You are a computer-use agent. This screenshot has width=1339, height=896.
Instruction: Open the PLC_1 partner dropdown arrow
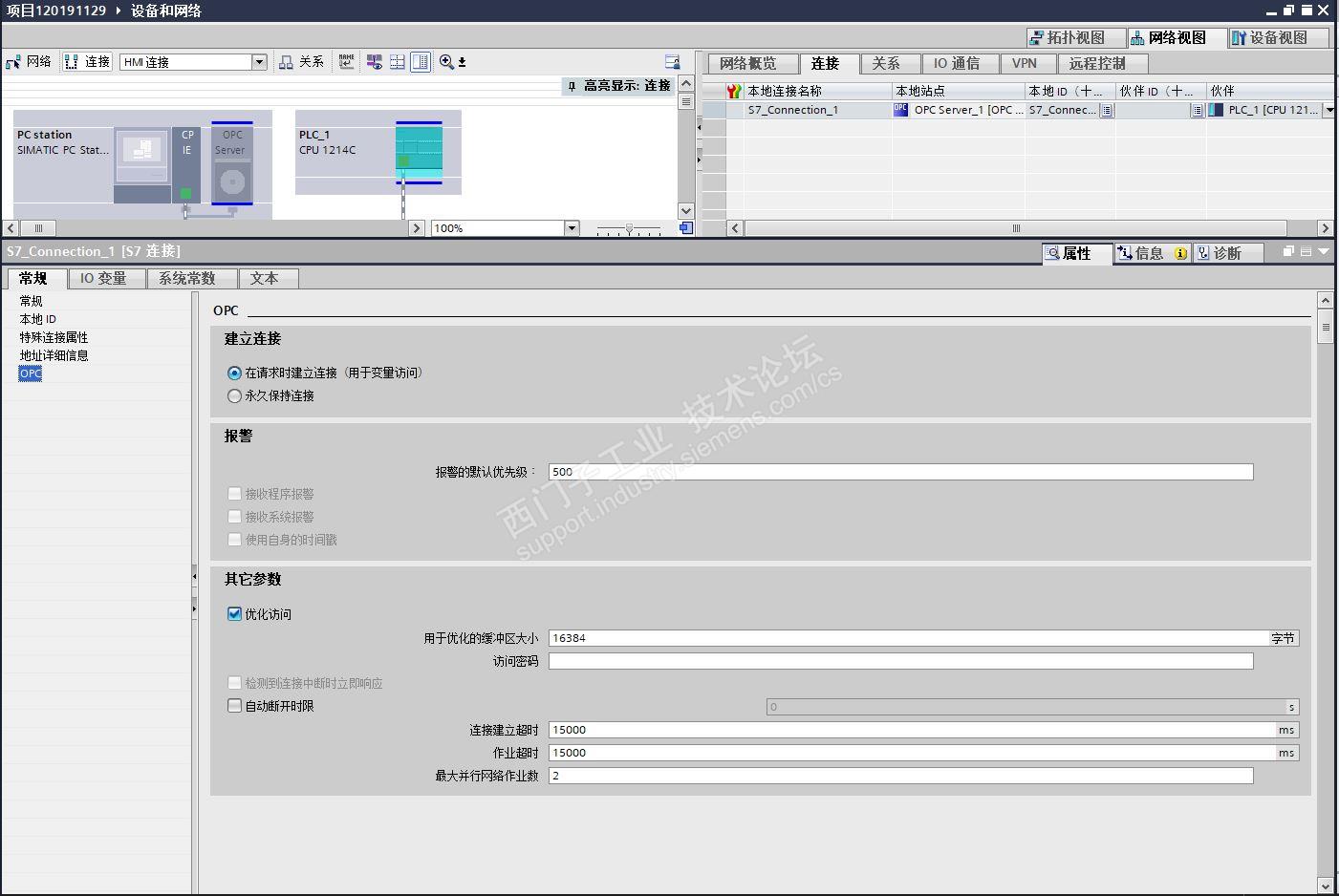pyautogui.click(x=1328, y=111)
